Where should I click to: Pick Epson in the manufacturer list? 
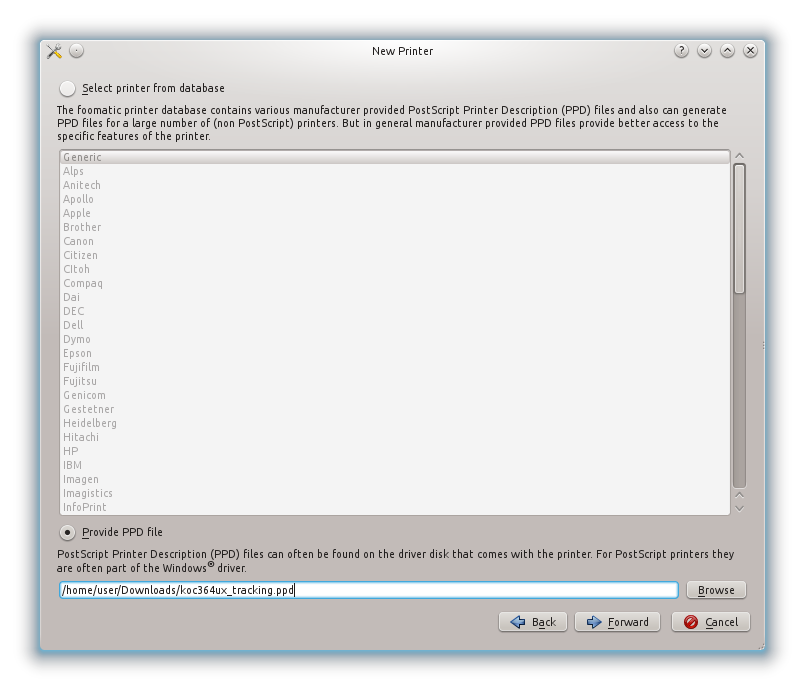(x=77, y=353)
